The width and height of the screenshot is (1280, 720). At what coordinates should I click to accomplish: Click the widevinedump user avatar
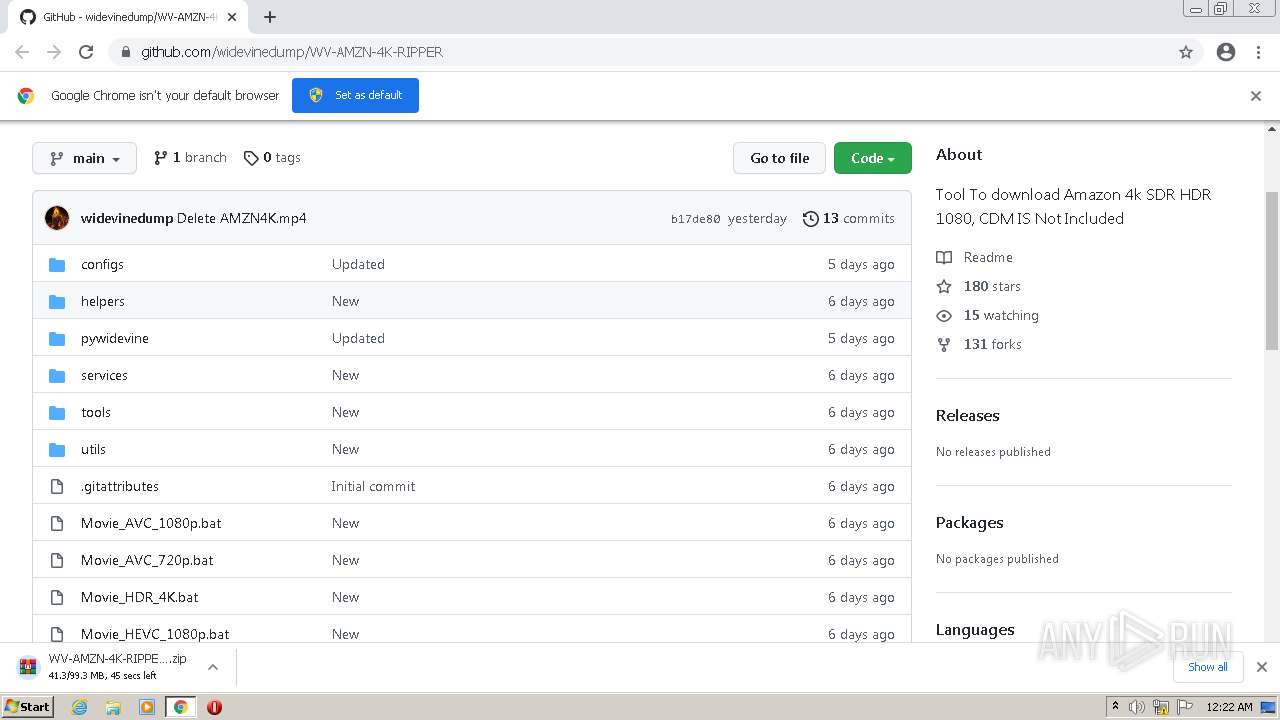(x=57, y=218)
